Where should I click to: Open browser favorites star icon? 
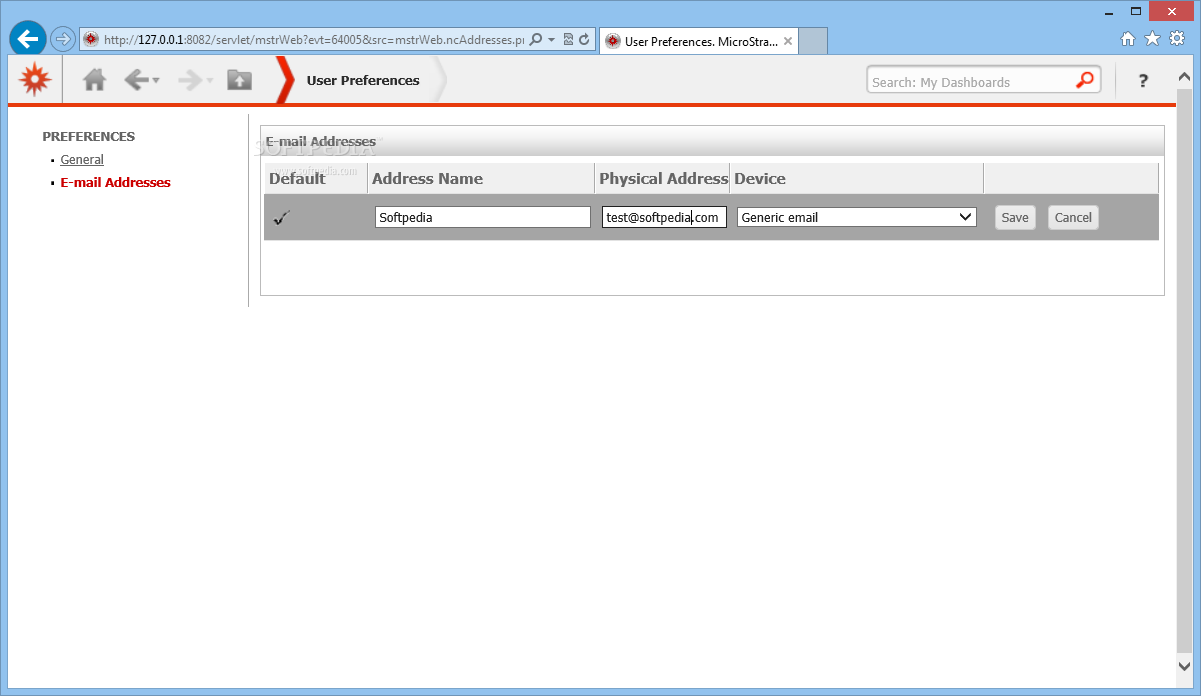(1152, 39)
